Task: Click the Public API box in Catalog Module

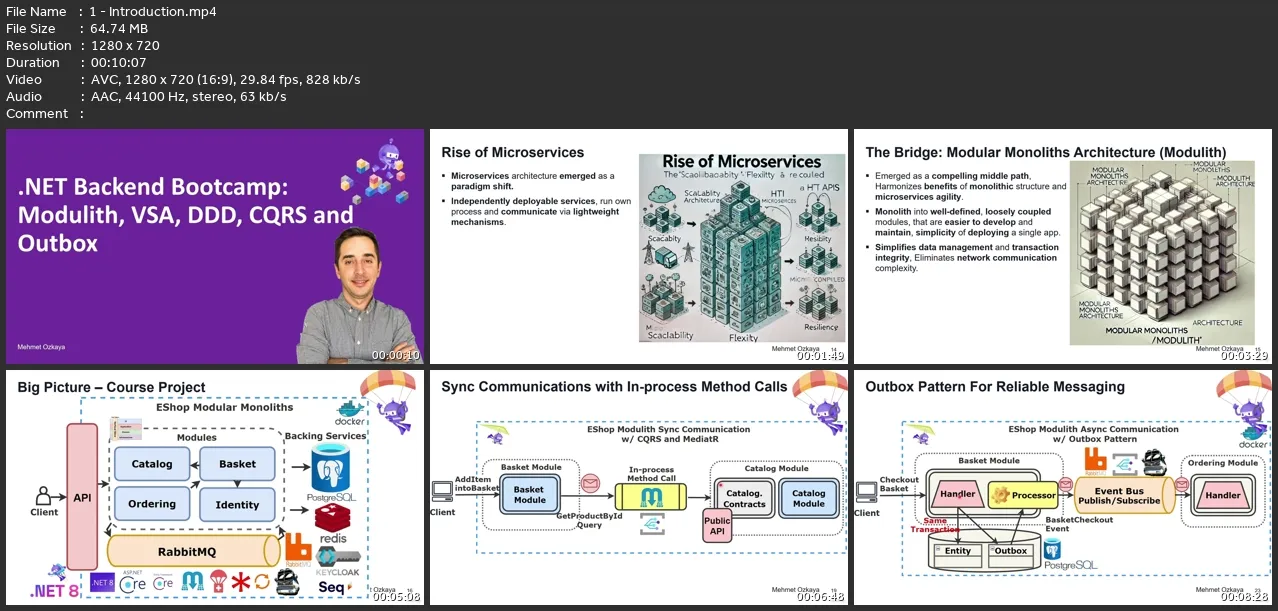Action: click(717, 526)
